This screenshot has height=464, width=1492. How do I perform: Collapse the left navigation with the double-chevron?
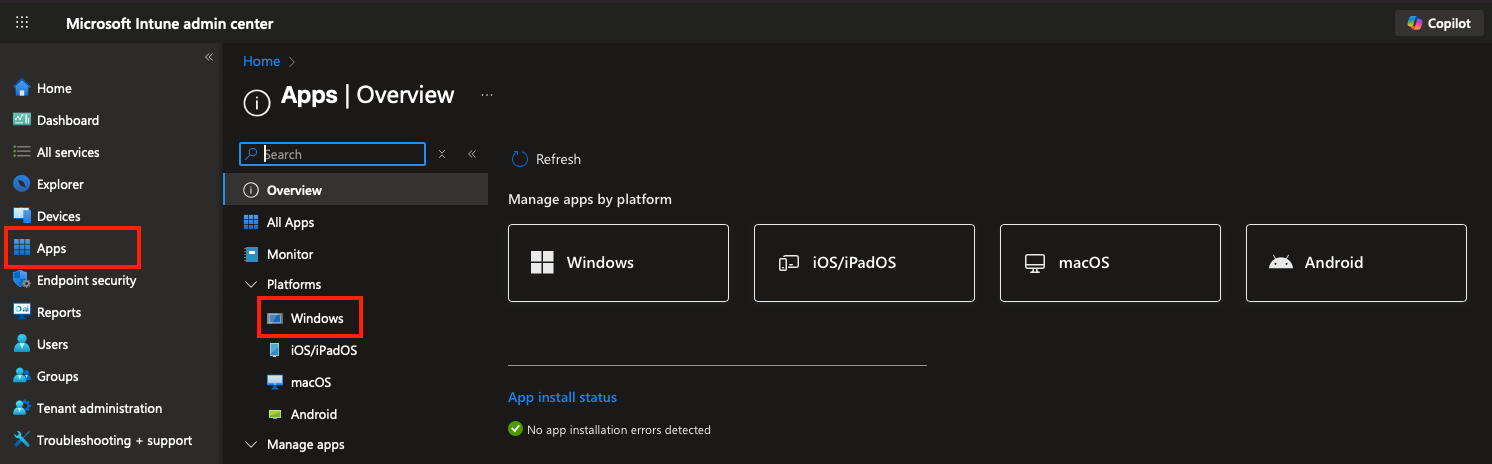pos(209,57)
